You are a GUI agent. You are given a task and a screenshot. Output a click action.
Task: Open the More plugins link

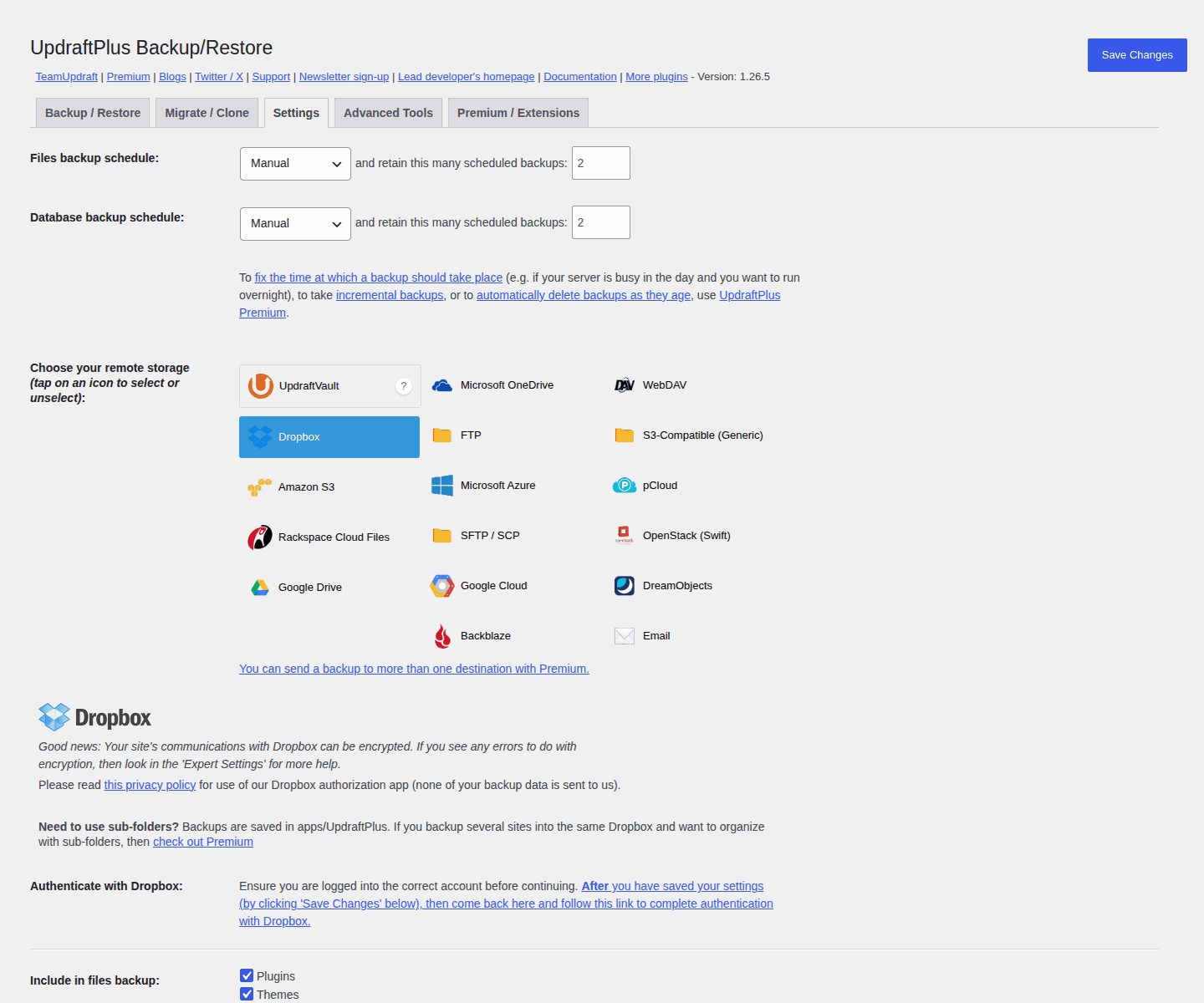point(656,77)
